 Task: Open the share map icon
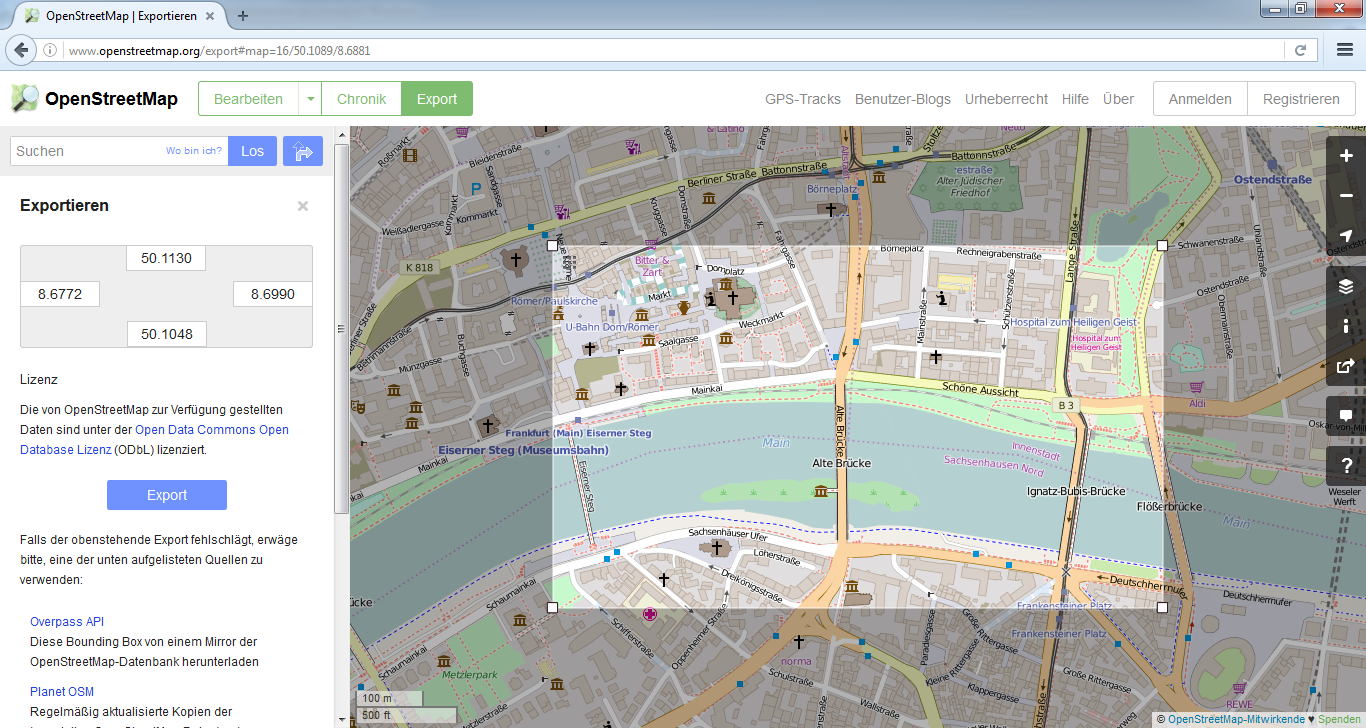point(1346,366)
